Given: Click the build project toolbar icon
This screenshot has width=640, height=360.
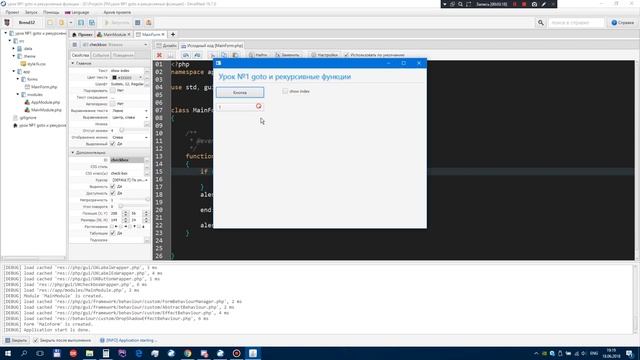Looking at the screenshot, I should pos(138,22).
